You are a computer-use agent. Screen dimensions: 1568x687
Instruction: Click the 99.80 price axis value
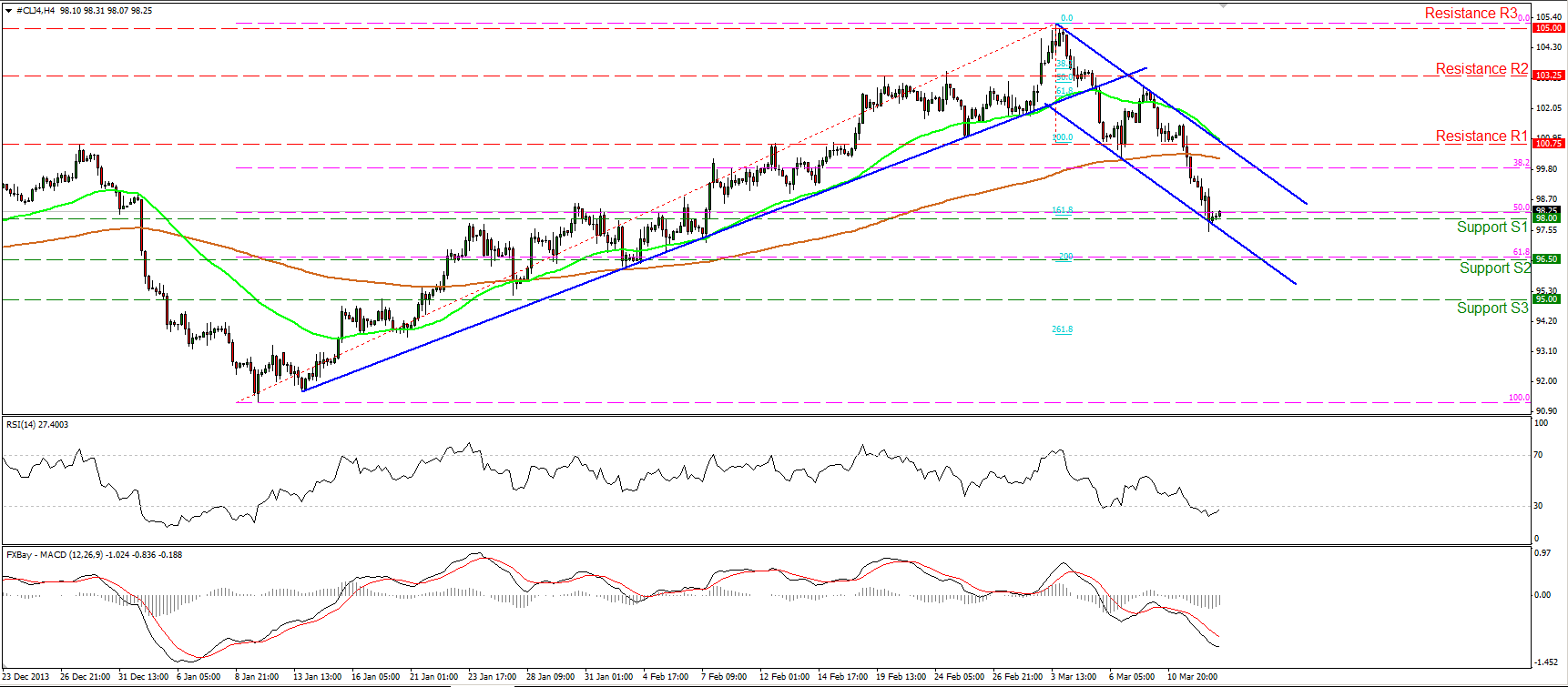coord(1546,169)
